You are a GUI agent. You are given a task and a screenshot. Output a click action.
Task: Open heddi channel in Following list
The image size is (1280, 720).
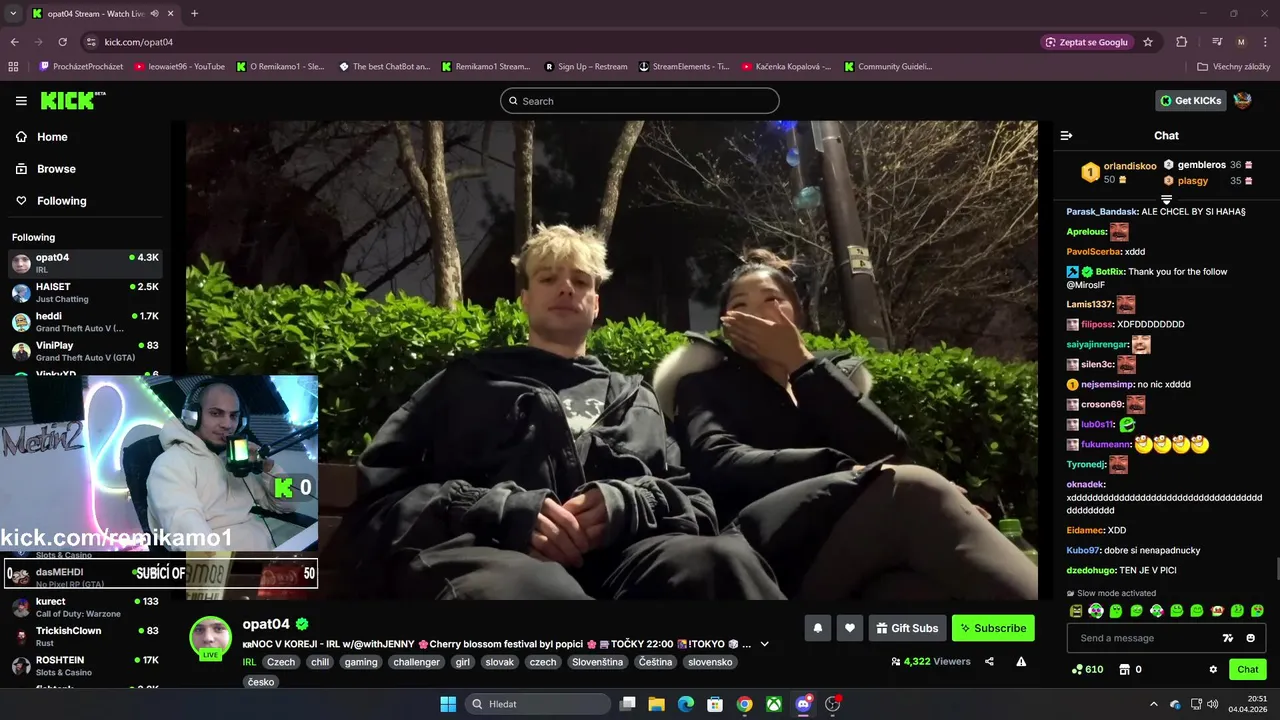[x=85, y=321]
